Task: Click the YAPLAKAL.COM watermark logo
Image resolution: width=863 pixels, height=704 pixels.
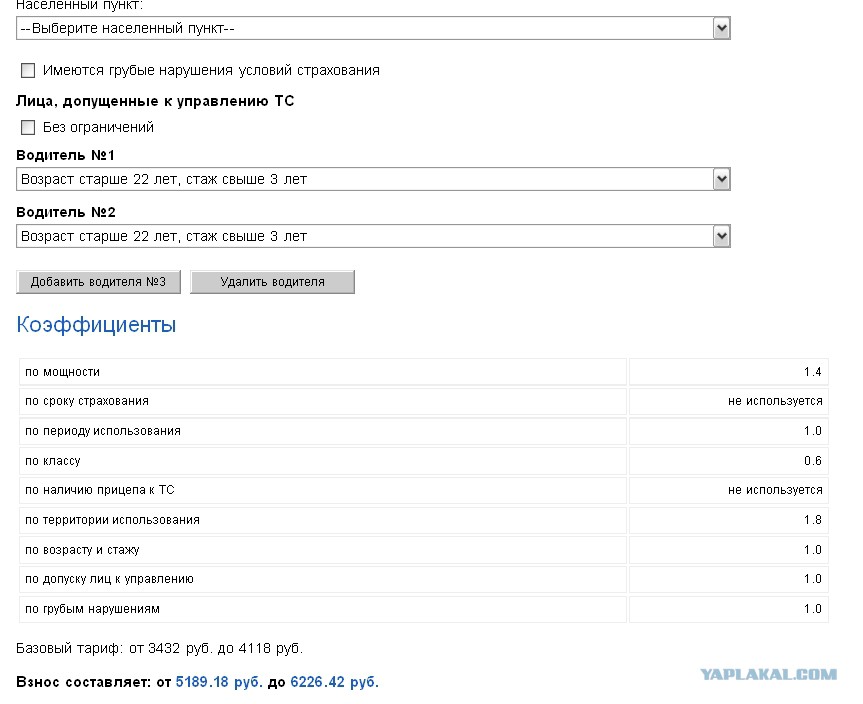Action: 768,674
